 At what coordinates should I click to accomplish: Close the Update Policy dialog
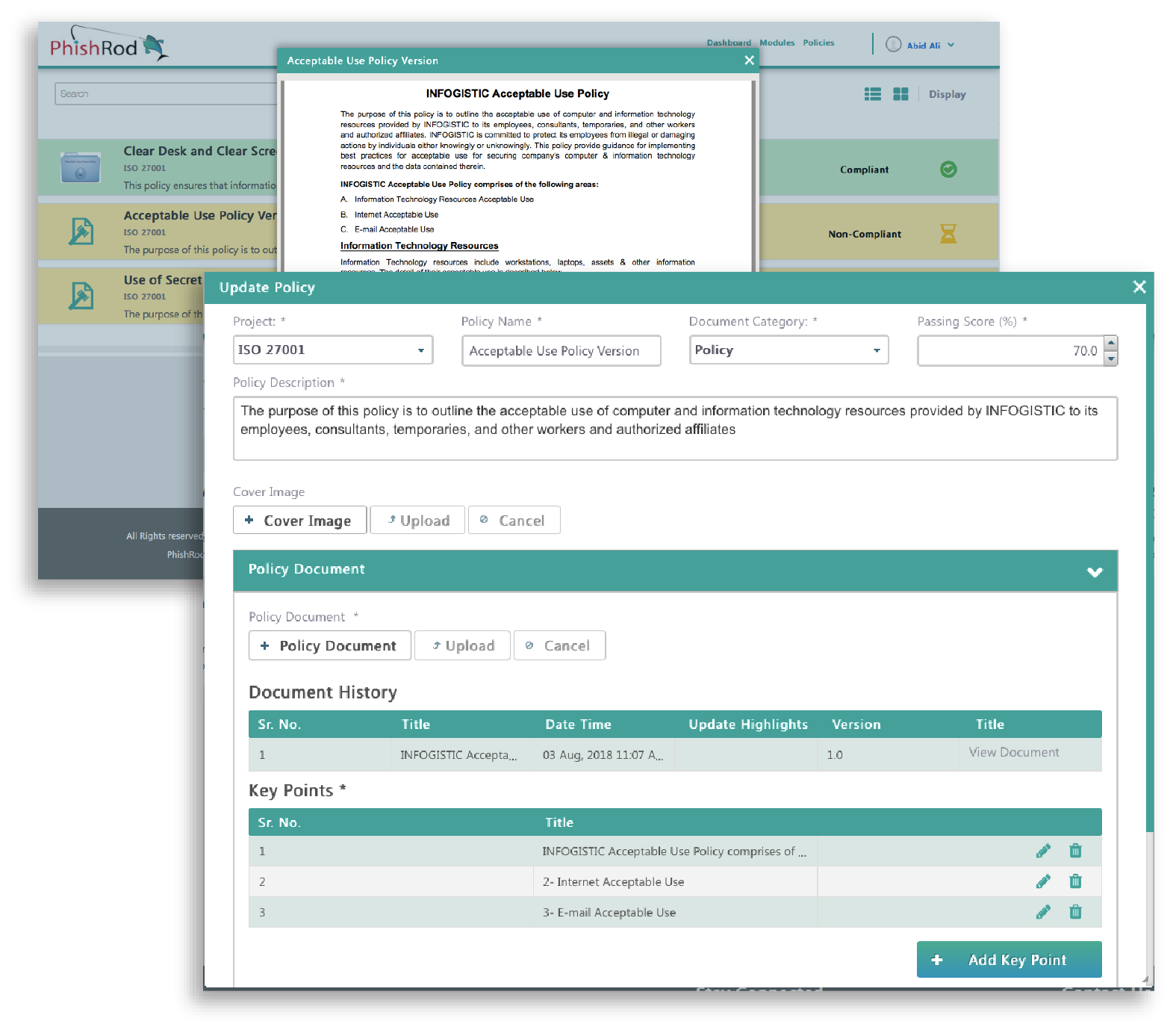tap(1139, 287)
